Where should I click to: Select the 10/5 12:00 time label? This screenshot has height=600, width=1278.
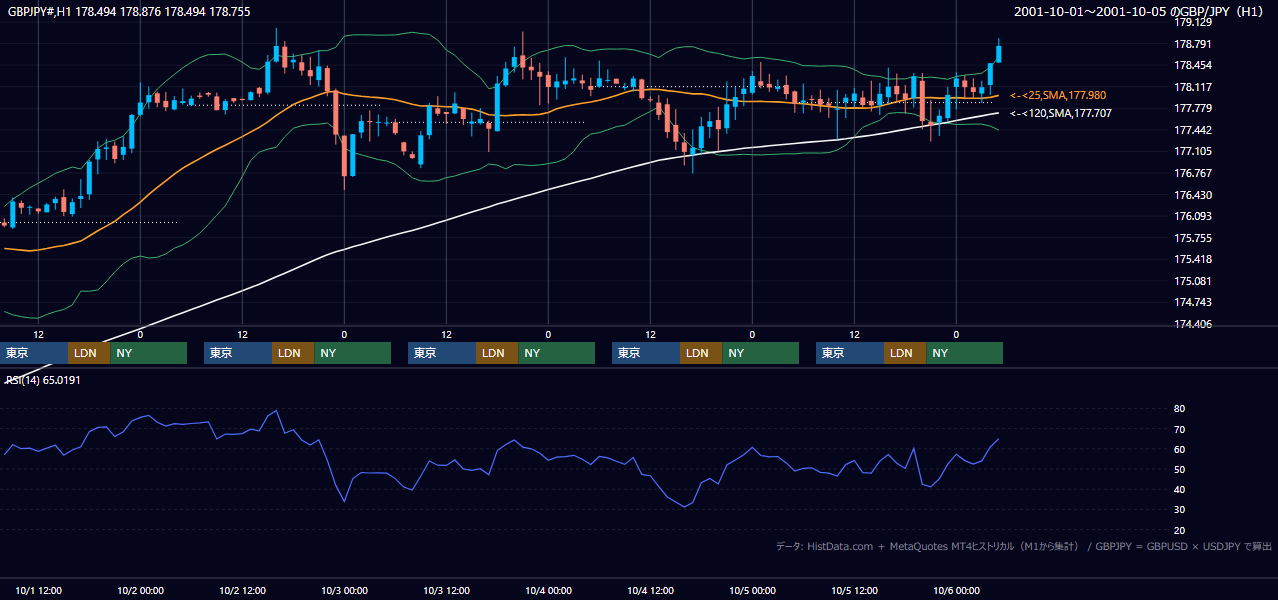point(855,591)
